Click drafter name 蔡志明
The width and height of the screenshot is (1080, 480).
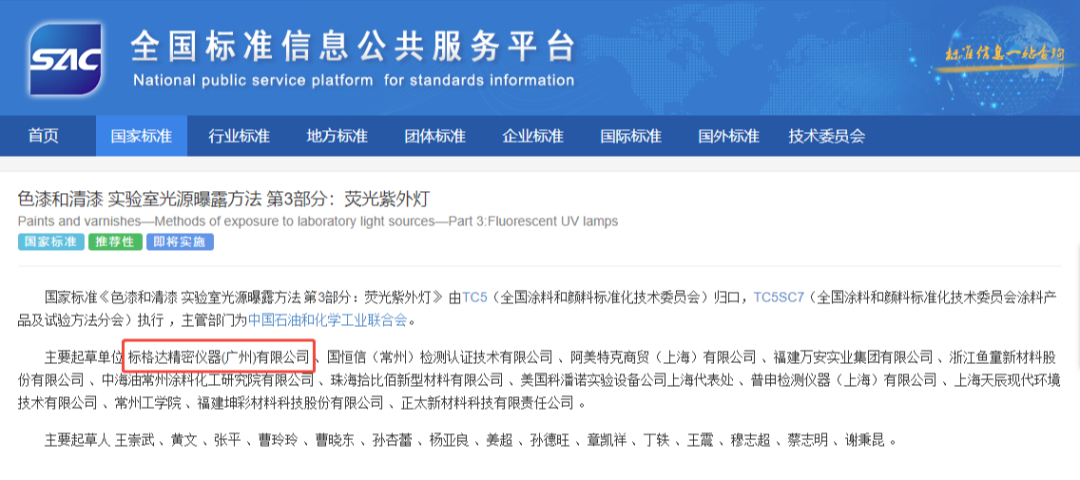point(808,440)
